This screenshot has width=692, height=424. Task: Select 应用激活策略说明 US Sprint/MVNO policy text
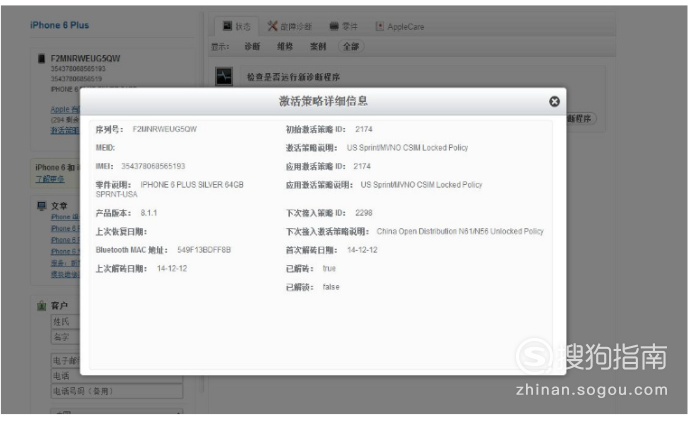point(421,185)
